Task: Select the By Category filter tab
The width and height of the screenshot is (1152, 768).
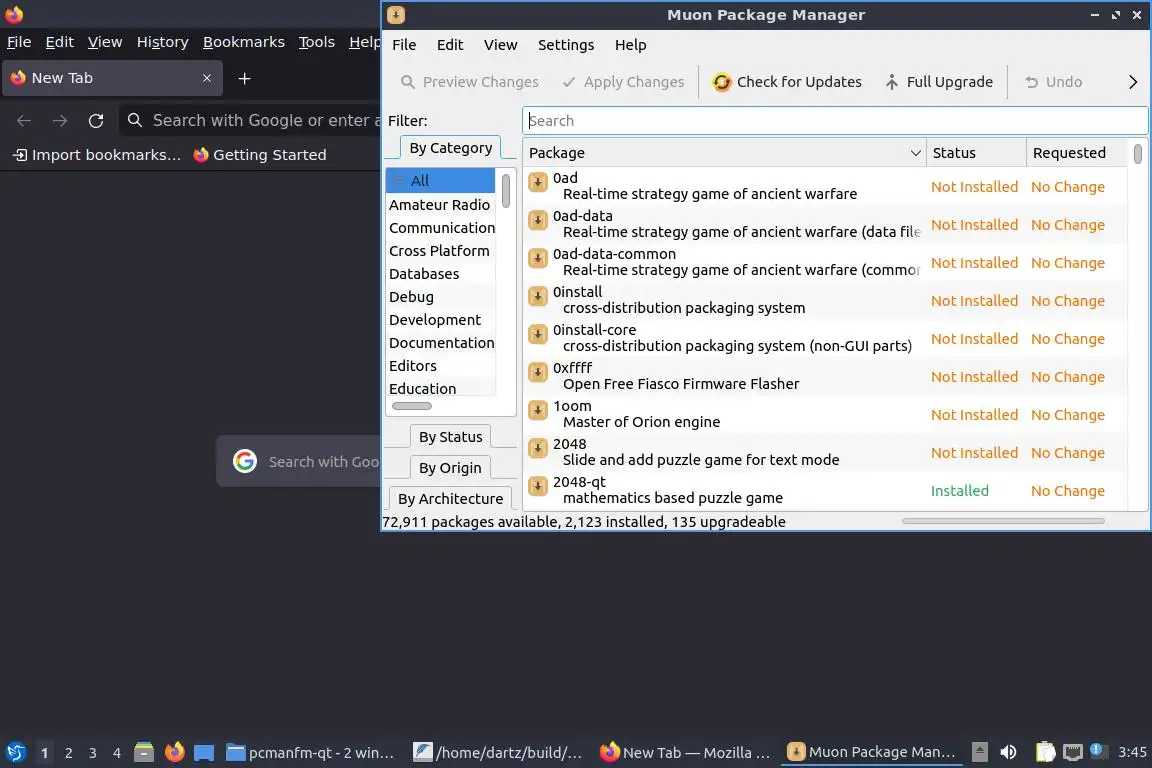Action: coord(450,148)
